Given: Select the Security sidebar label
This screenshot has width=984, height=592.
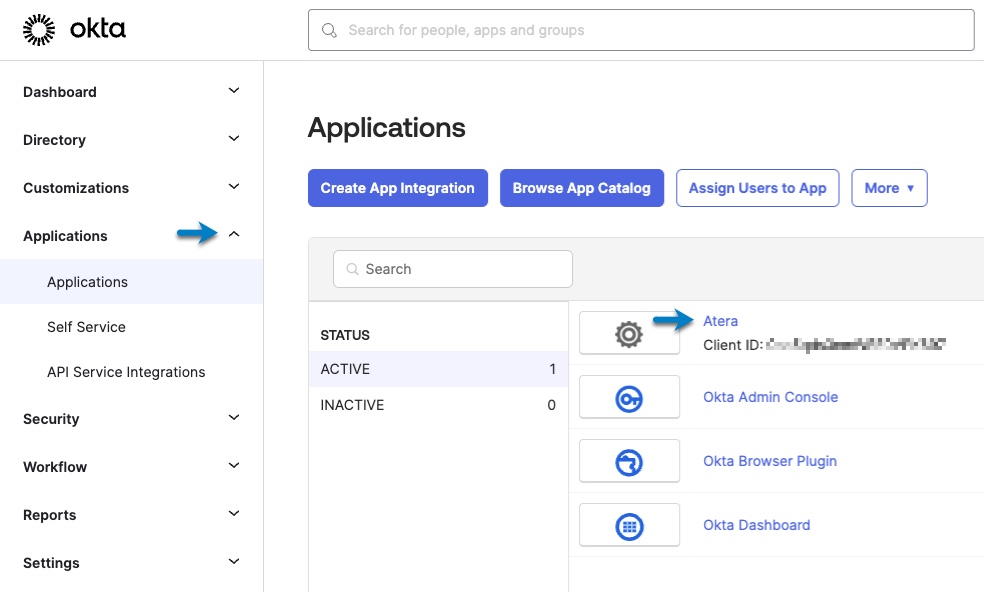Looking at the screenshot, I should coord(51,419).
